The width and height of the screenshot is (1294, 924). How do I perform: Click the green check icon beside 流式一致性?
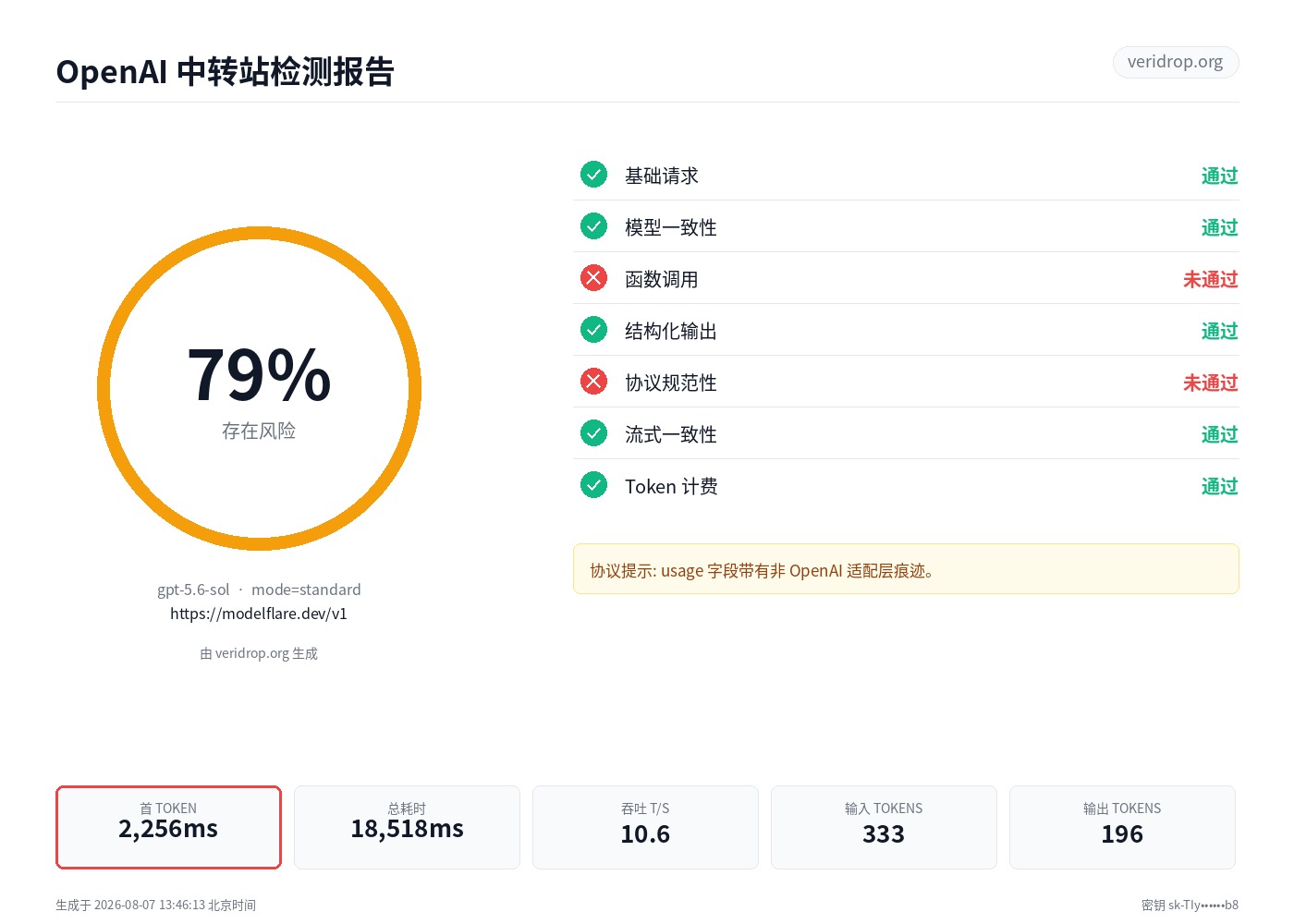[593, 433]
